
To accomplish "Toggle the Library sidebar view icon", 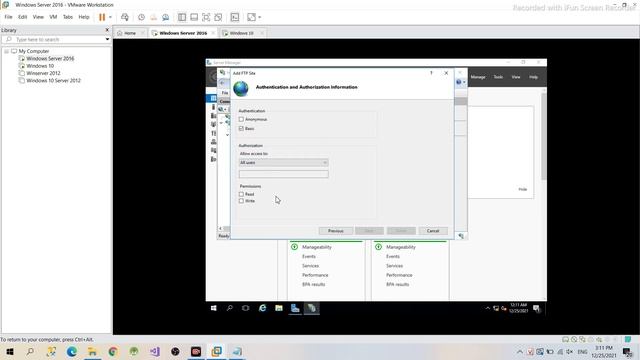I will pyautogui.click(x=182, y=17).
